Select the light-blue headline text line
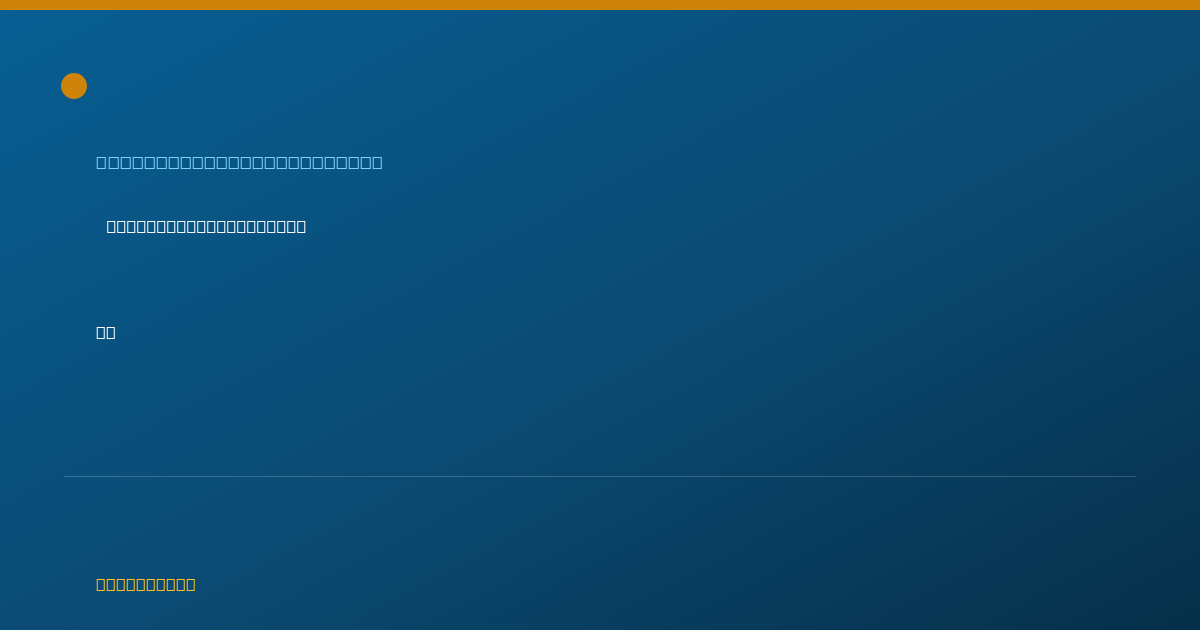Screen dimensions: 1200x630 [x=239, y=162]
